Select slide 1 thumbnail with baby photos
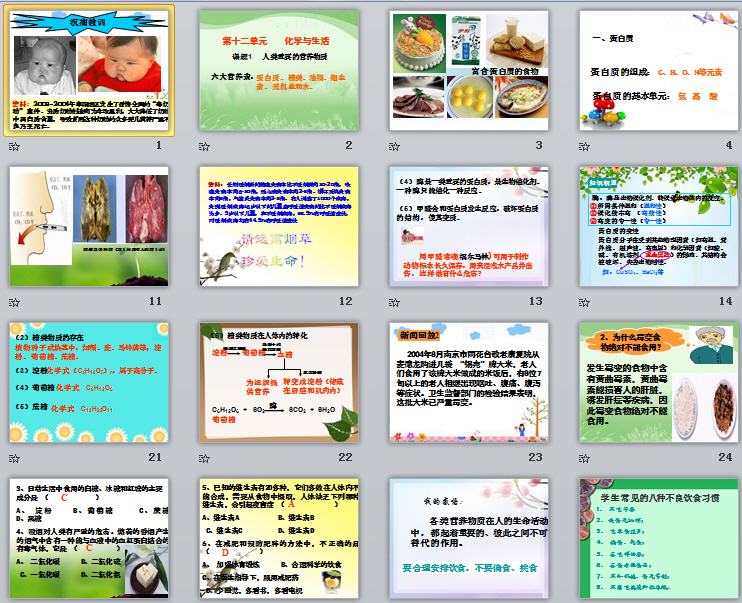Image resolution: width=742 pixels, height=603 pixels. coord(89,69)
